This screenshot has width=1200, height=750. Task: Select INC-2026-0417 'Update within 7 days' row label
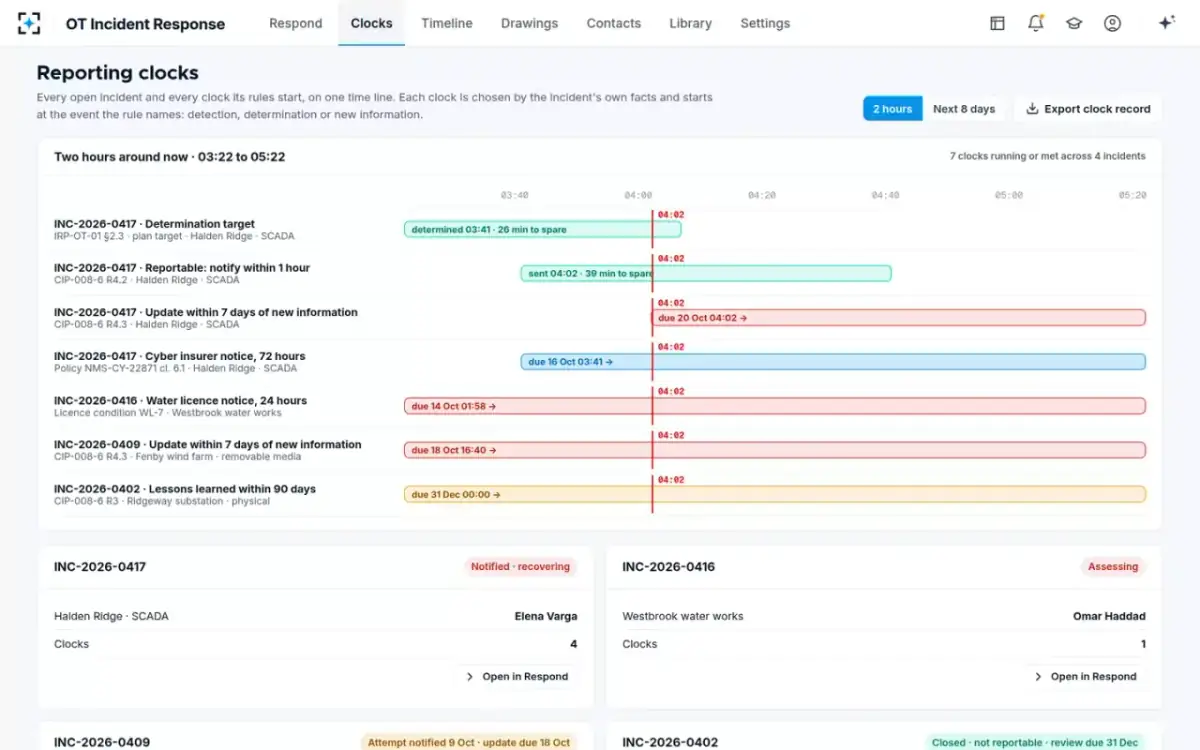206,312
